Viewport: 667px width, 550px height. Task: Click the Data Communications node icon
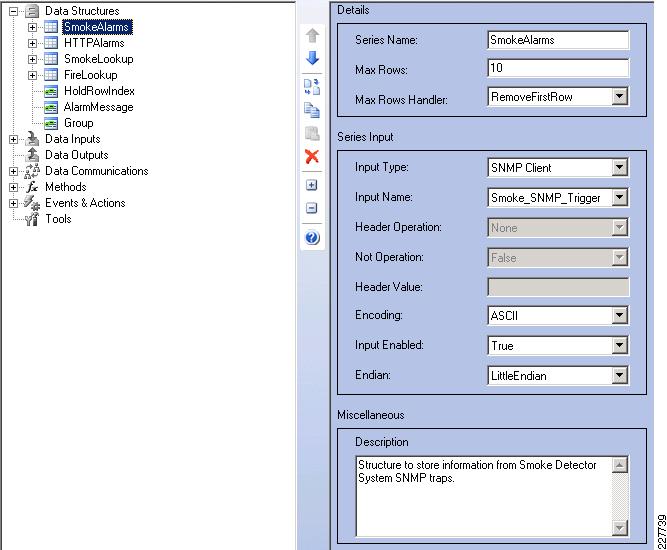point(32,171)
